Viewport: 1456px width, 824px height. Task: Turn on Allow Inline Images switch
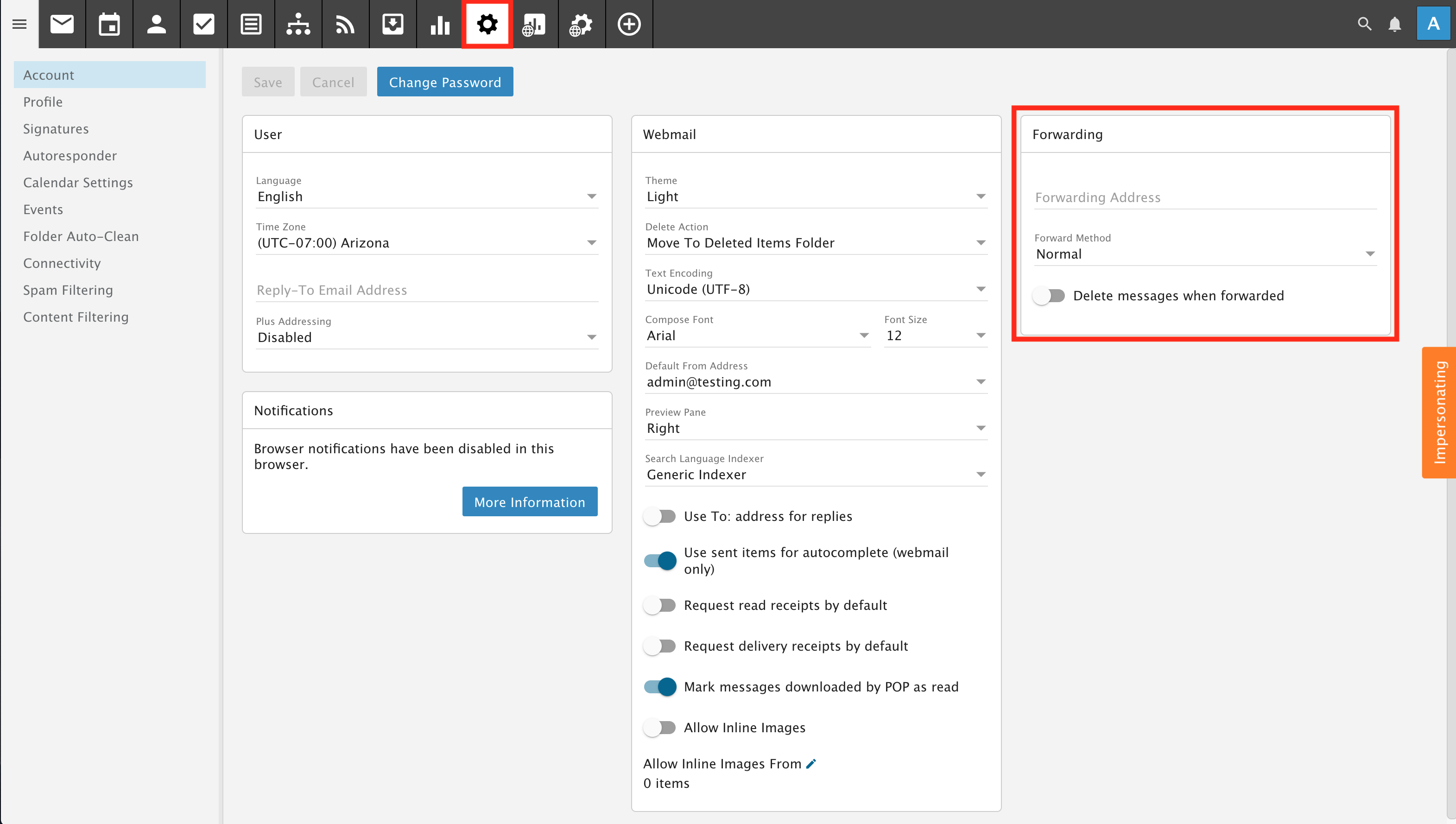click(660, 727)
